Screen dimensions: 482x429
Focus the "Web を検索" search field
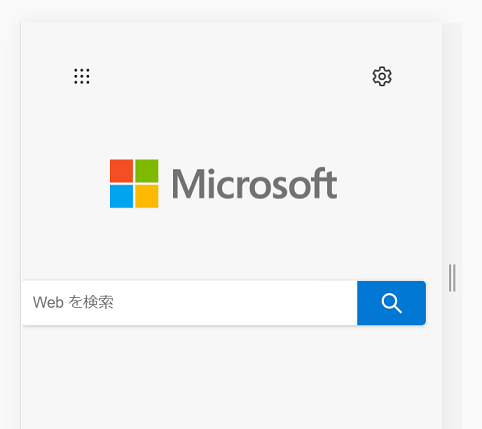pos(189,303)
